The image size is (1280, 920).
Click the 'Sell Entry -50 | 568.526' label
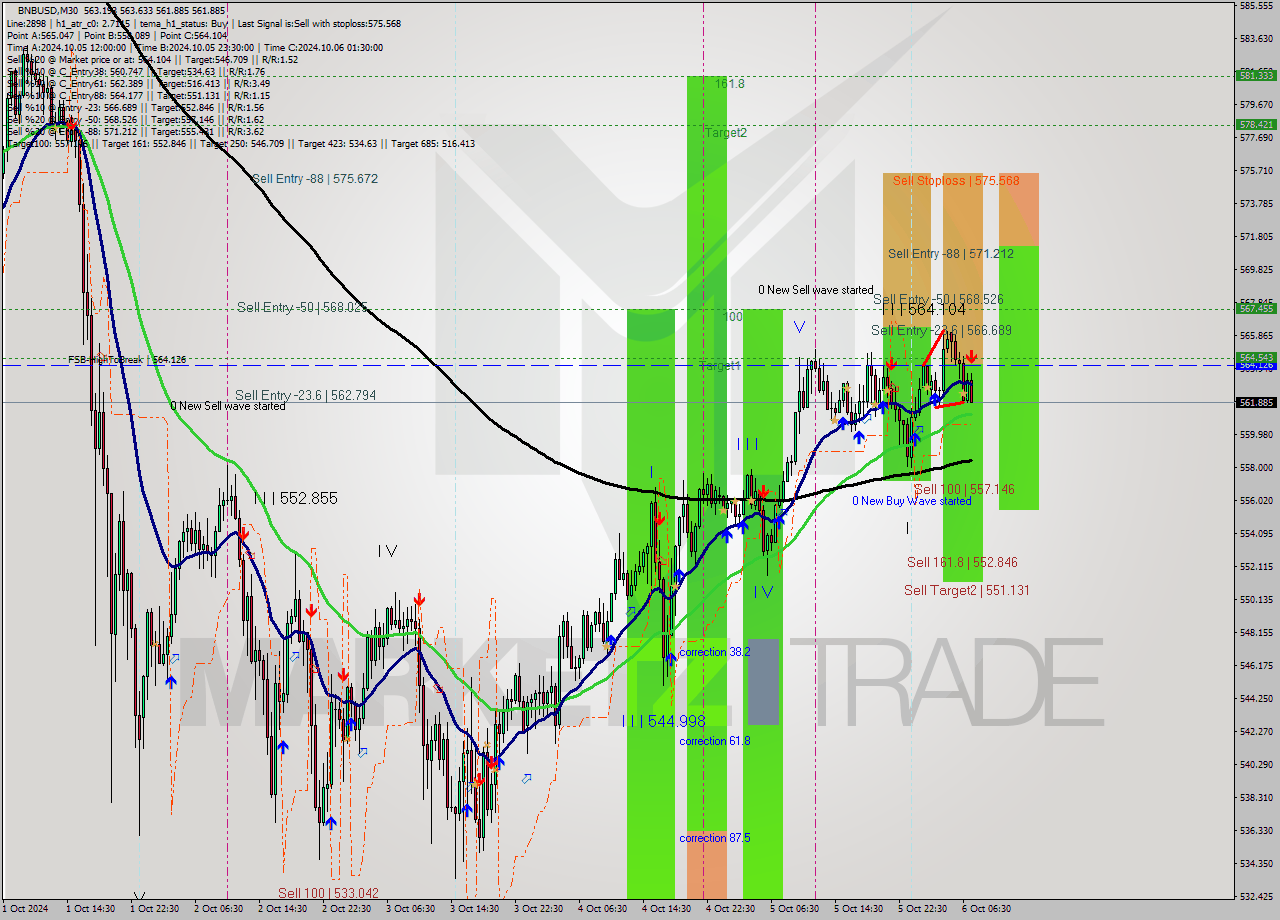click(x=938, y=299)
